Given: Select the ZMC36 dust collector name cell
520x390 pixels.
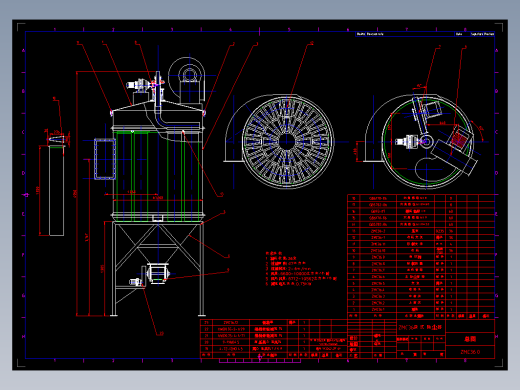Looking at the screenshot, I should [421, 327].
